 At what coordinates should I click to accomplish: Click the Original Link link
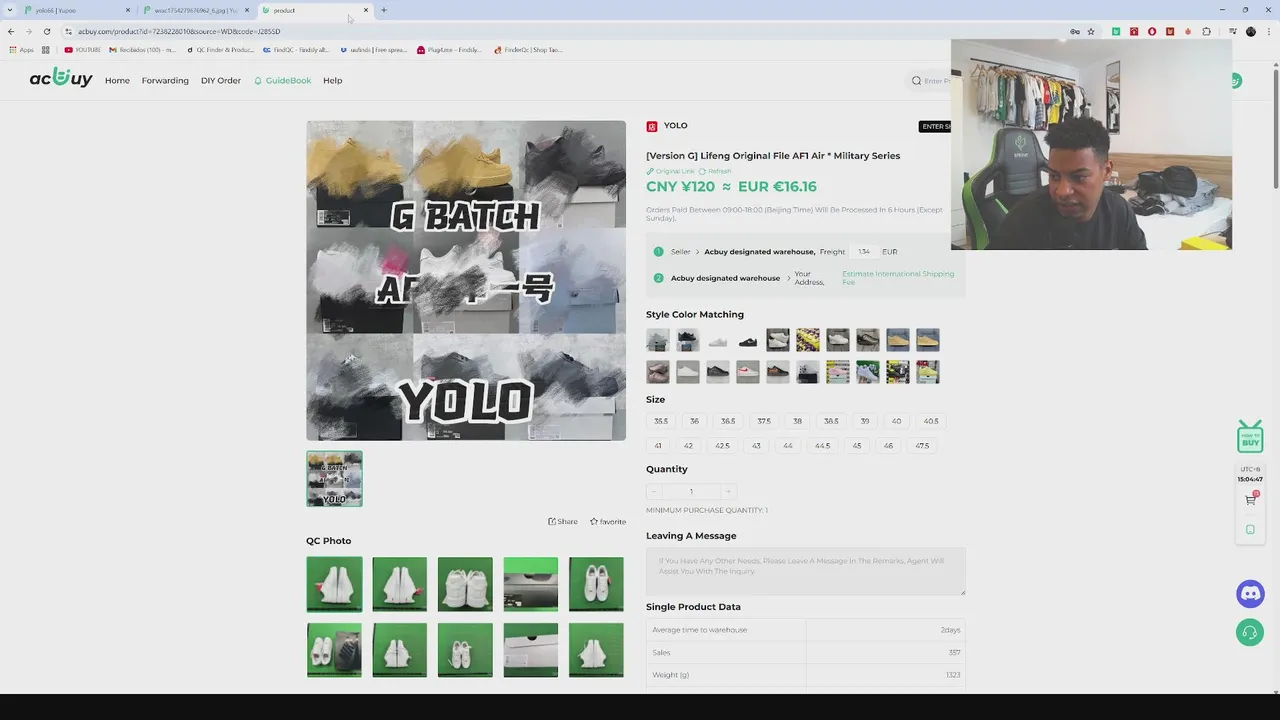point(670,171)
